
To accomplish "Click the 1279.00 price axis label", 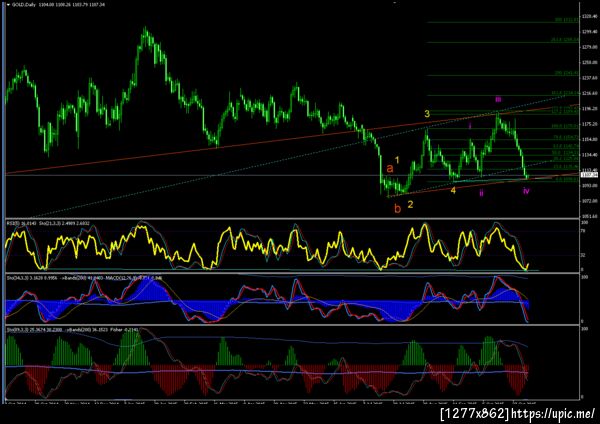I will tap(589, 47).
